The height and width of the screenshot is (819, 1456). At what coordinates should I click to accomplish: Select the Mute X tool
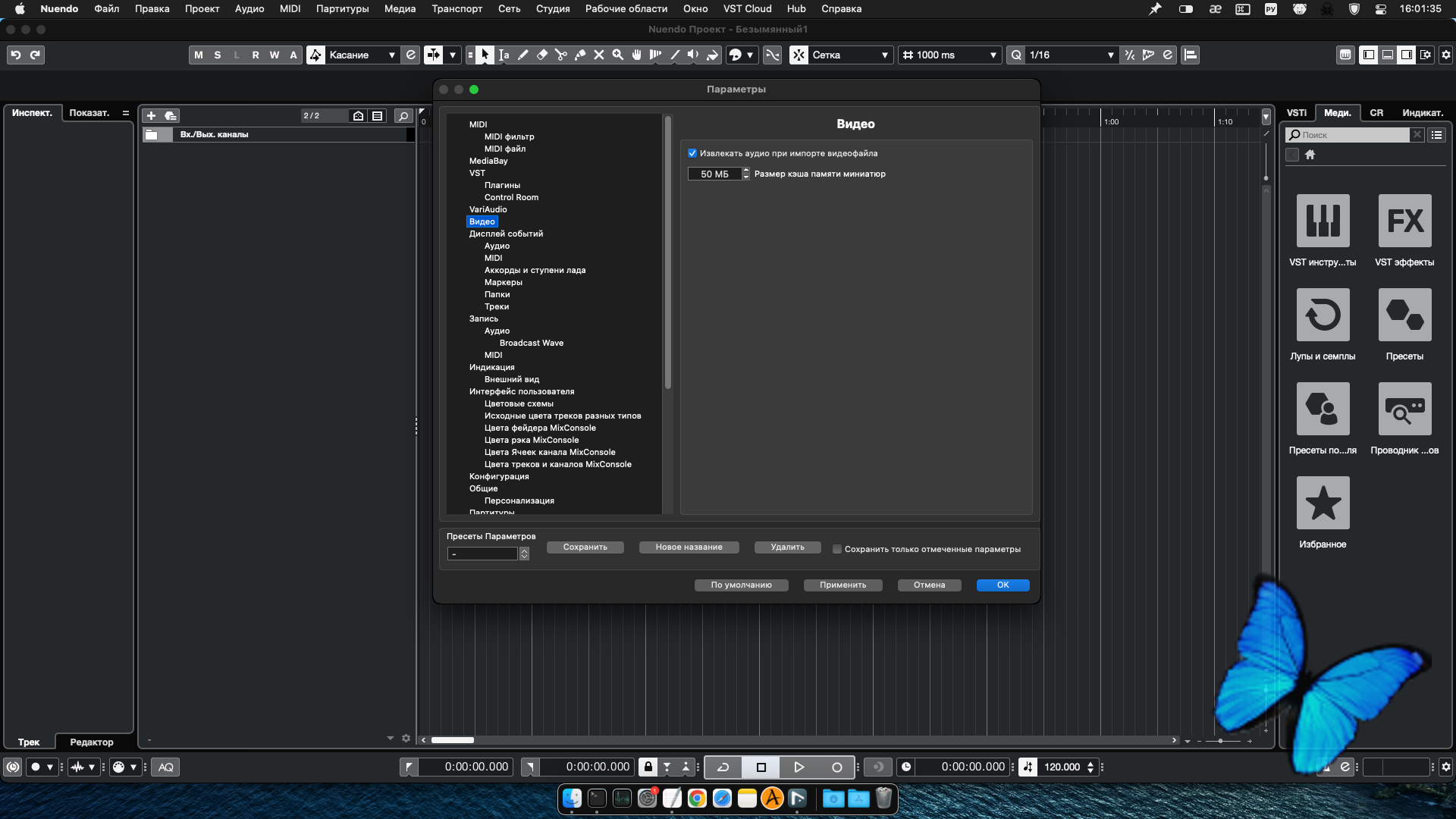[x=599, y=55]
